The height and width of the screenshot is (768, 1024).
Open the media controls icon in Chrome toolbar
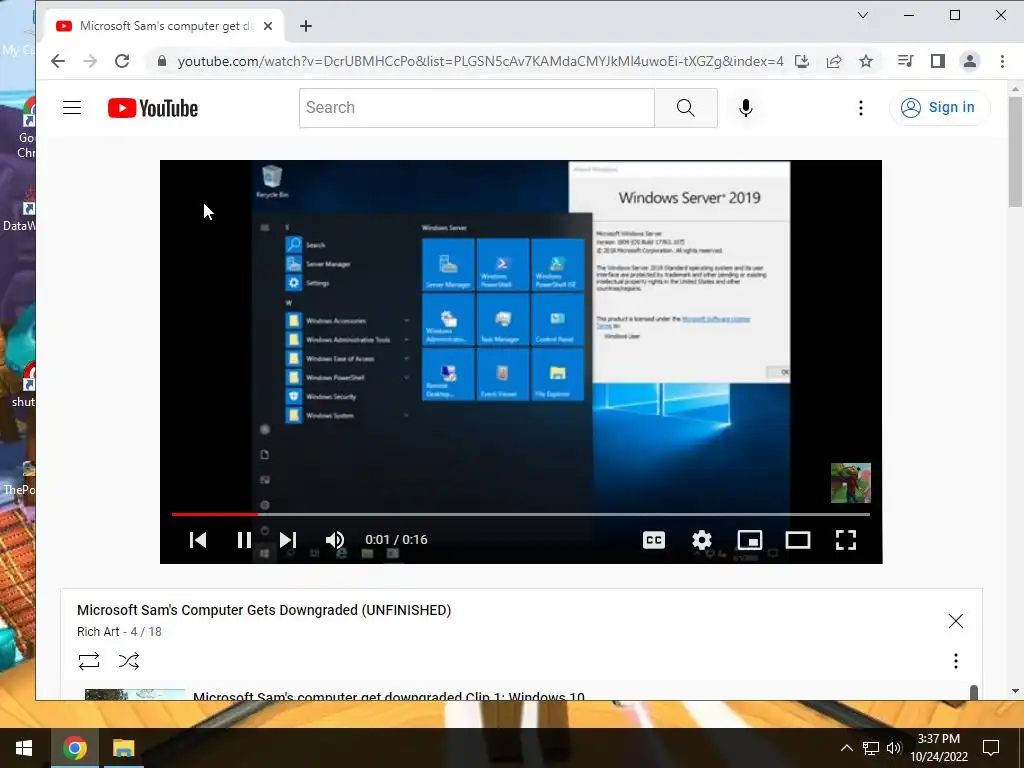[905, 61]
